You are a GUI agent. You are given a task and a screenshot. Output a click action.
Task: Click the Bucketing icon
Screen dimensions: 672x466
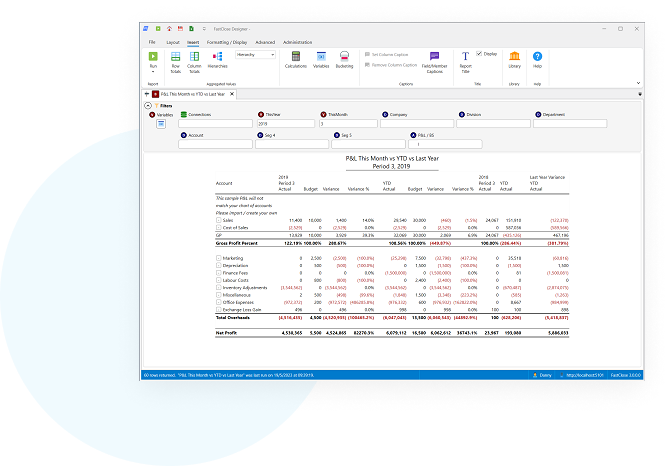point(345,58)
